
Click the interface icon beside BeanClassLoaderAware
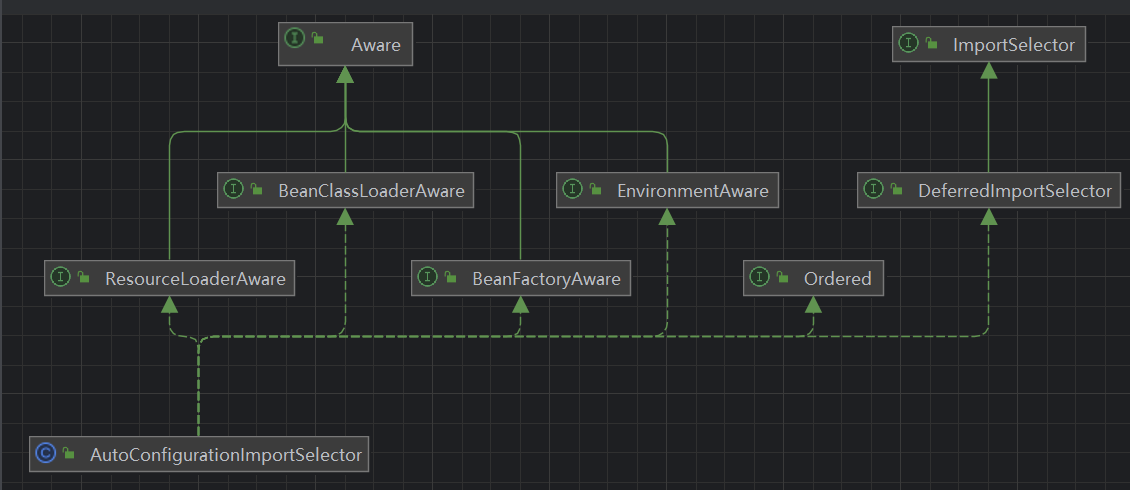234,189
